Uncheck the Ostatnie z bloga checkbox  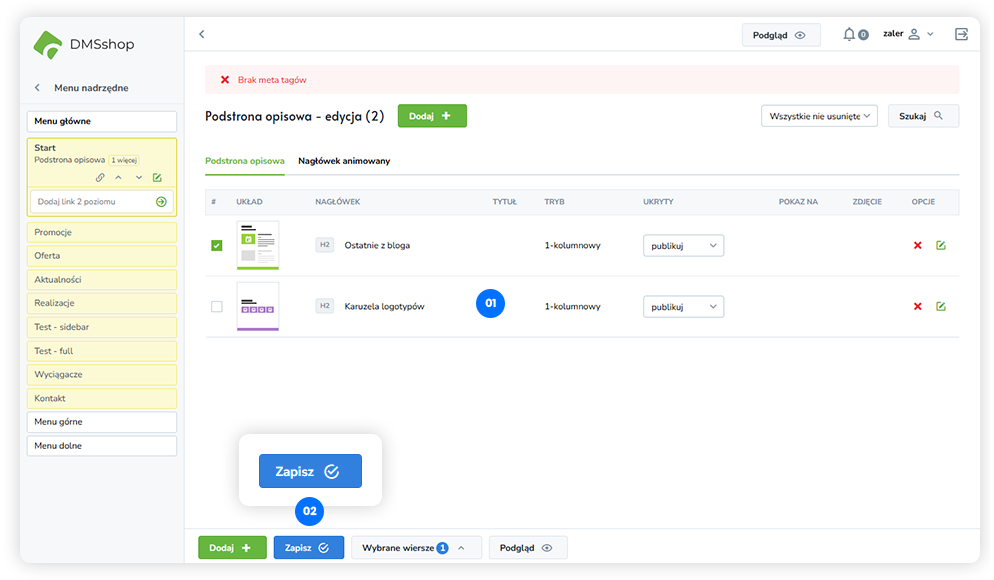(x=216, y=246)
